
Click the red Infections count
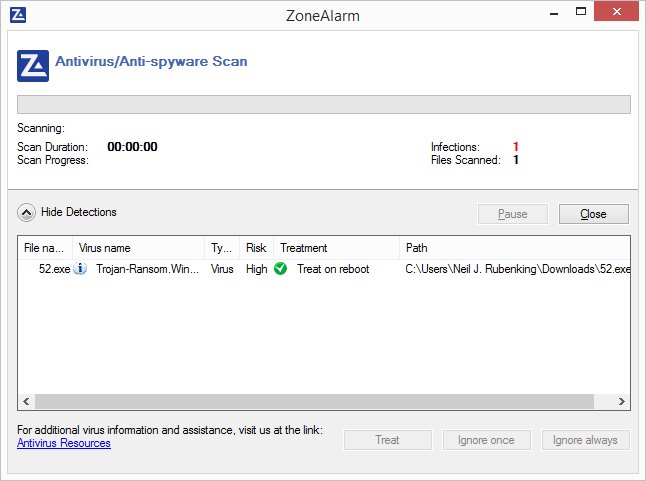point(515,147)
